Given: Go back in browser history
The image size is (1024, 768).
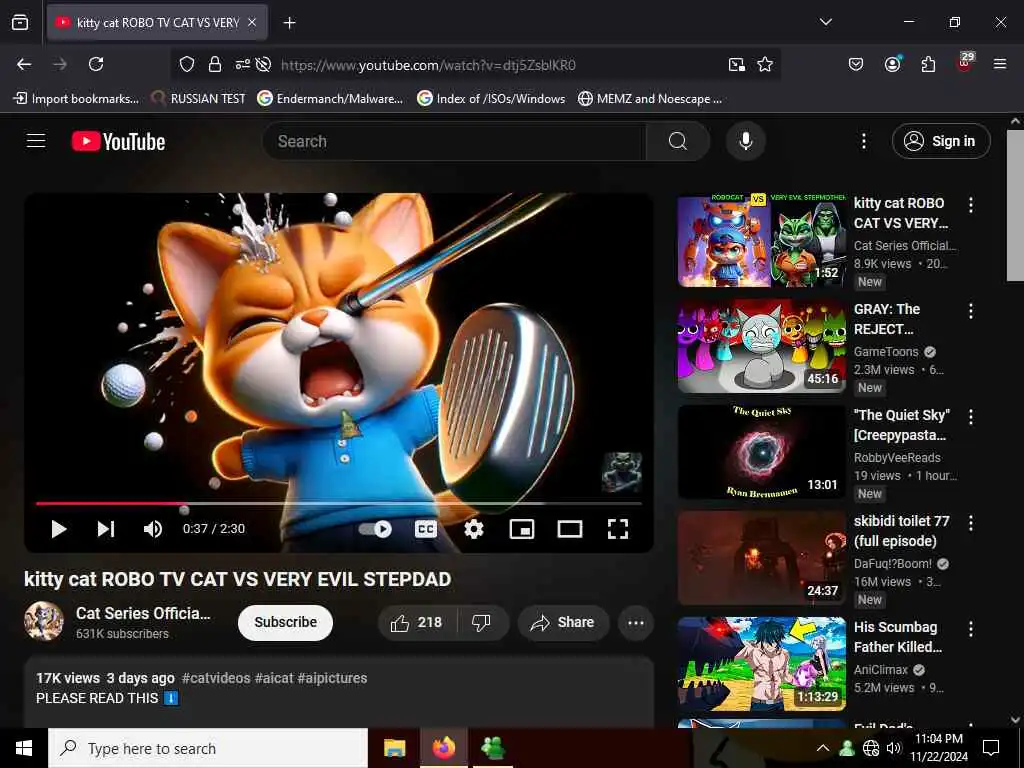Looking at the screenshot, I should coord(24,64).
